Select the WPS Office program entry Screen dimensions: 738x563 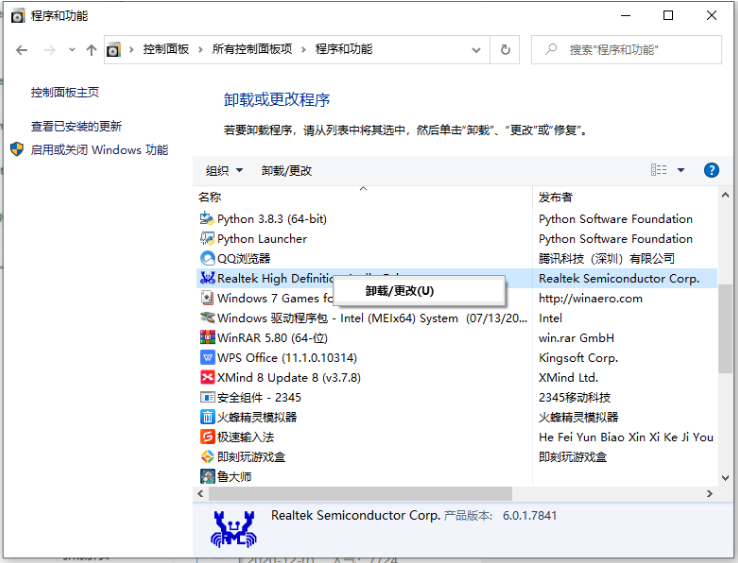click(286, 358)
